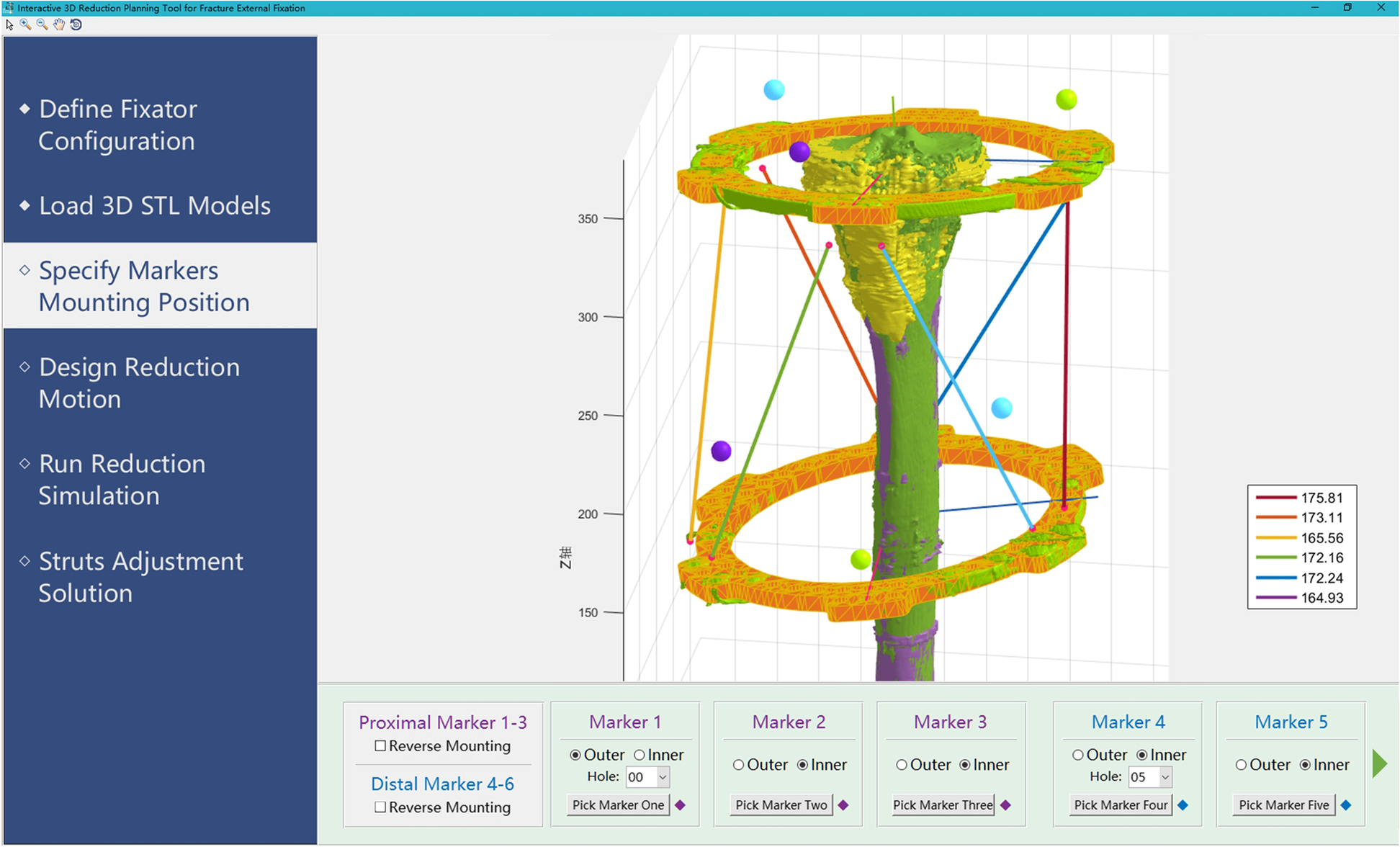This screenshot has width=1400, height=847.
Task: Click the Marker 5 heading
Action: (1291, 722)
